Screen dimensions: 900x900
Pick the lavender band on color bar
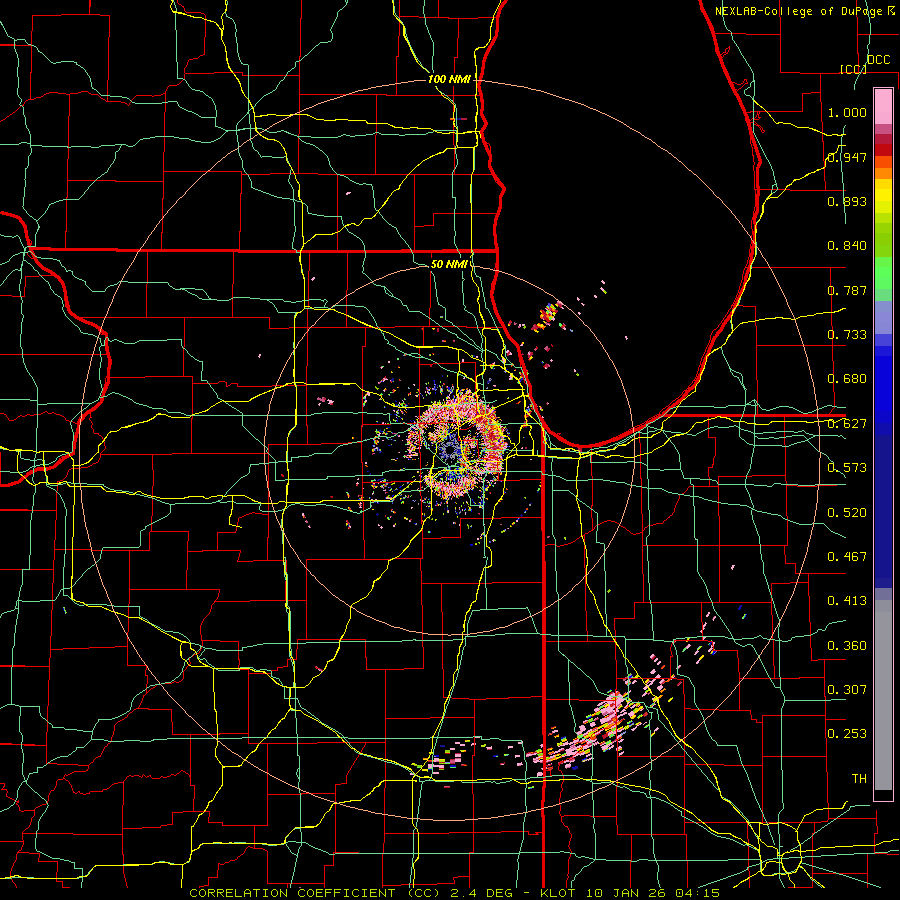(x=883, y=317)
